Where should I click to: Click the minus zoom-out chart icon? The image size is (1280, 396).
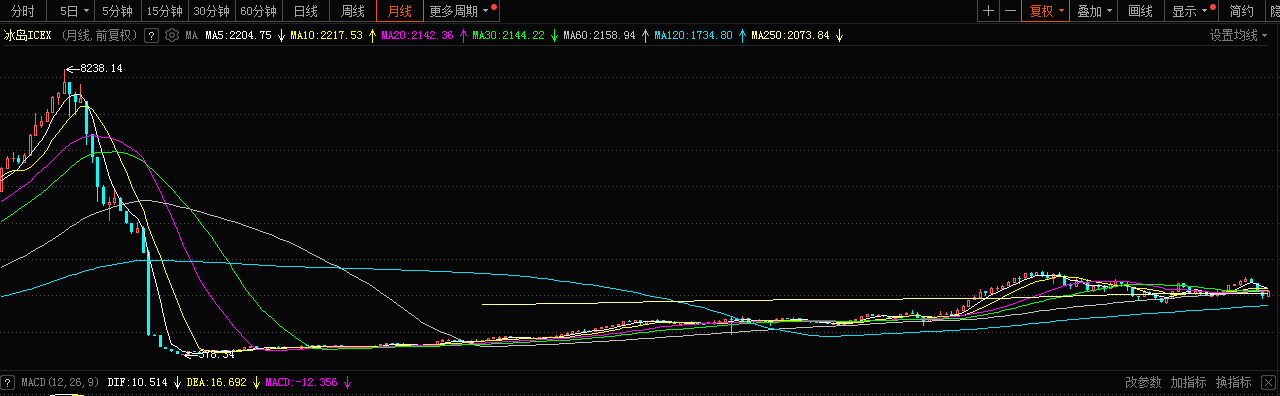click(x=1011, y=11)
